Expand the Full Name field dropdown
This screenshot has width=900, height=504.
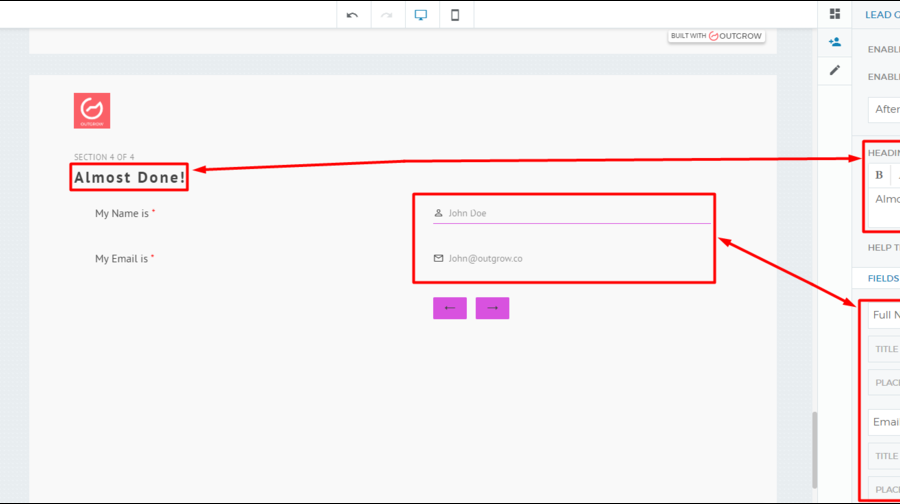(x=884, y=315)
